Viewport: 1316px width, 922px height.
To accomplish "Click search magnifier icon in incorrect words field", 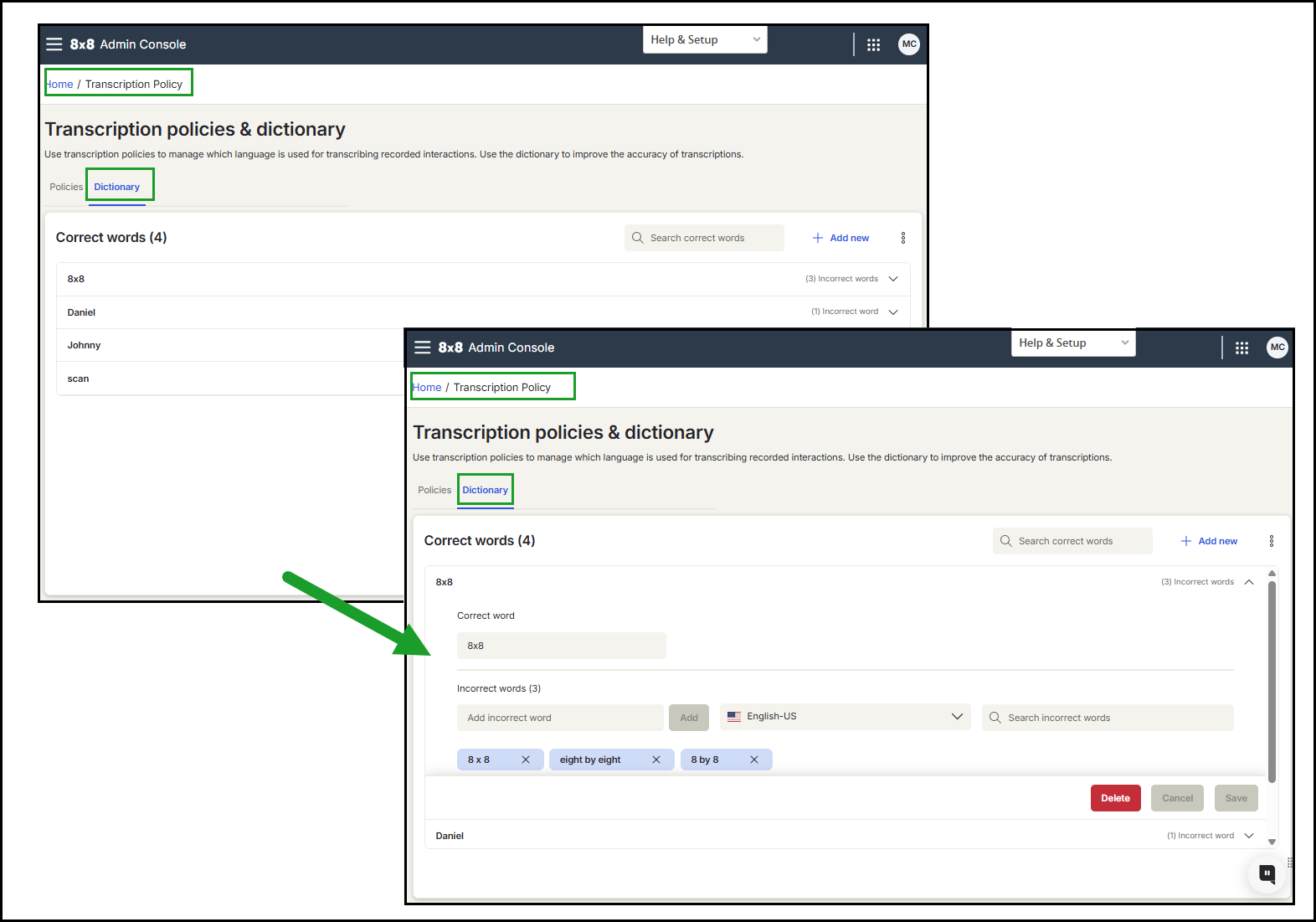I will click(995, 718).
